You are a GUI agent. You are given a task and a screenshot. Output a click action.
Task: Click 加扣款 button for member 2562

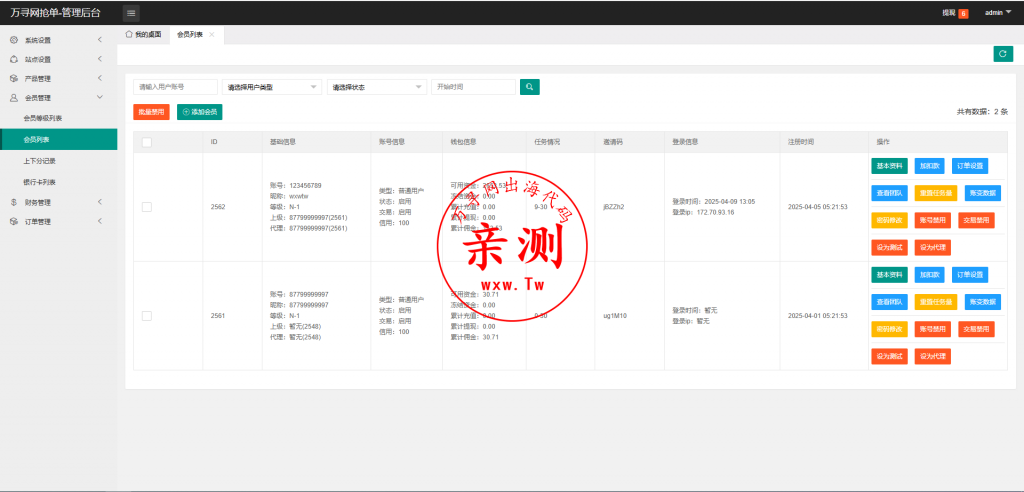pos(929,166)
